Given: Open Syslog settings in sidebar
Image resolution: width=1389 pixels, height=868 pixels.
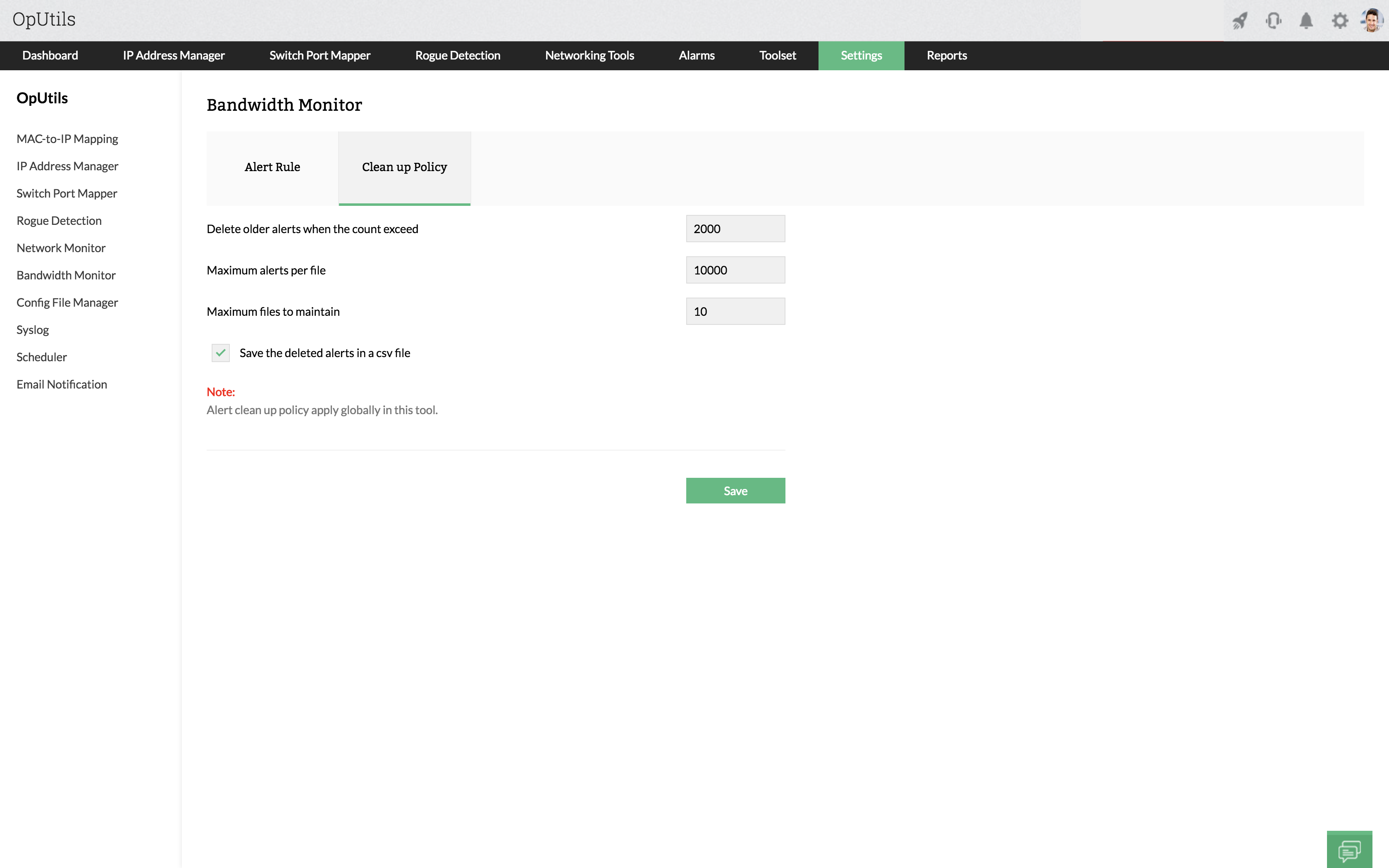Looking at the screenshot, I should click(33, 329).
